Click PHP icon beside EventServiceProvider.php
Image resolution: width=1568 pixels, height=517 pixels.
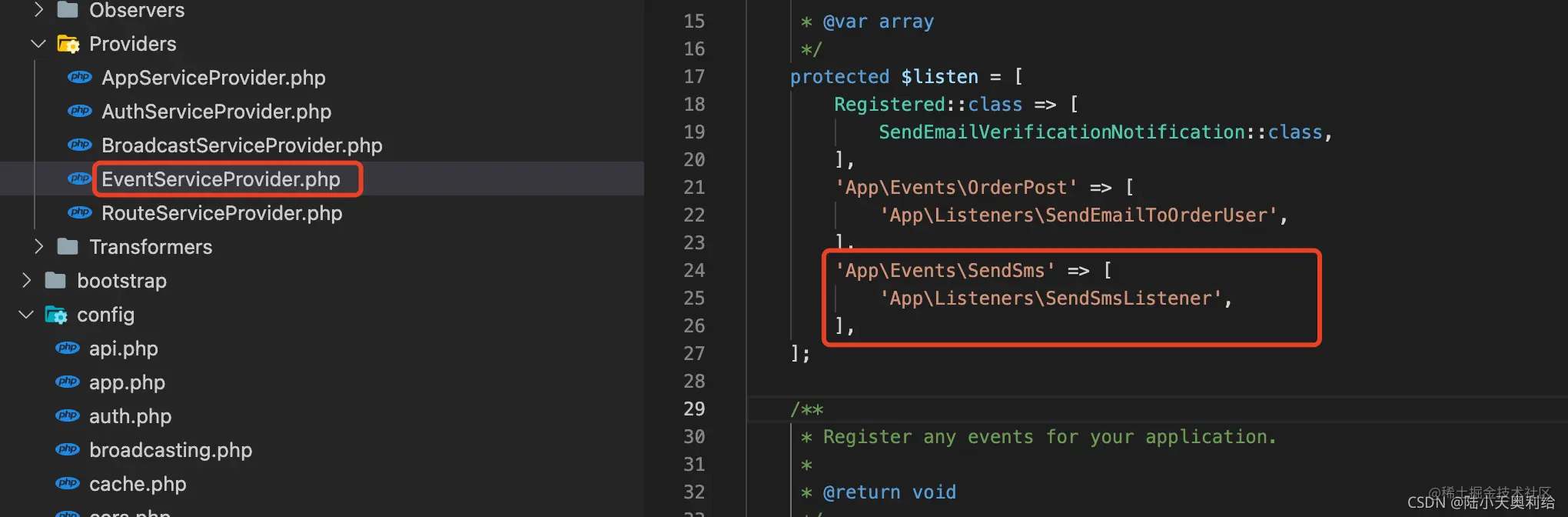click(80, 178)
